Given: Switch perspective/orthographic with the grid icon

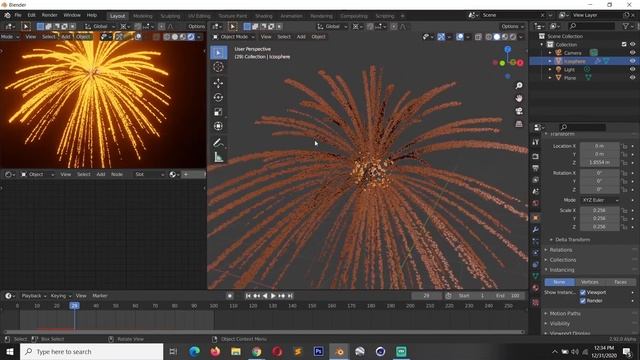Looking at the screenshot, I should (519, 124).
